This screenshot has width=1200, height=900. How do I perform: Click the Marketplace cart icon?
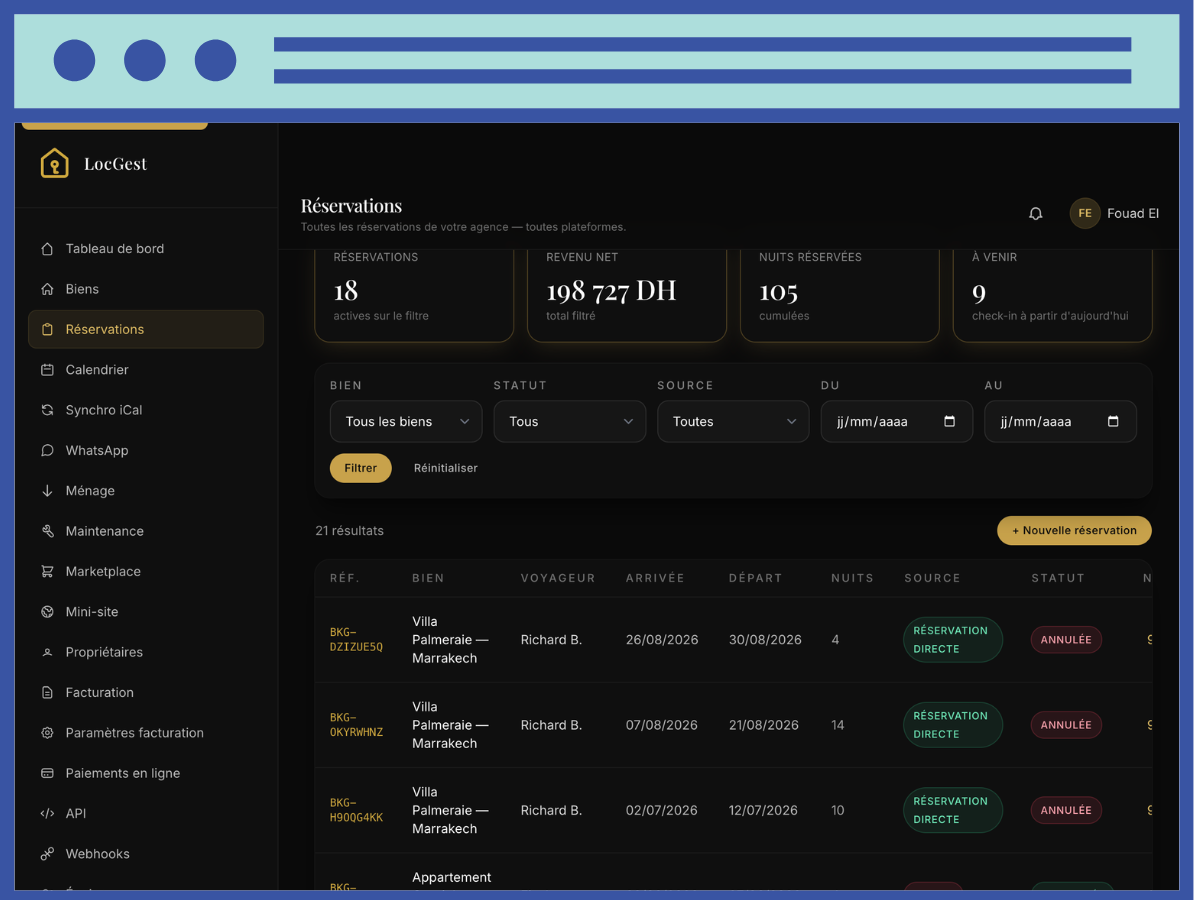tap(47, 571)
